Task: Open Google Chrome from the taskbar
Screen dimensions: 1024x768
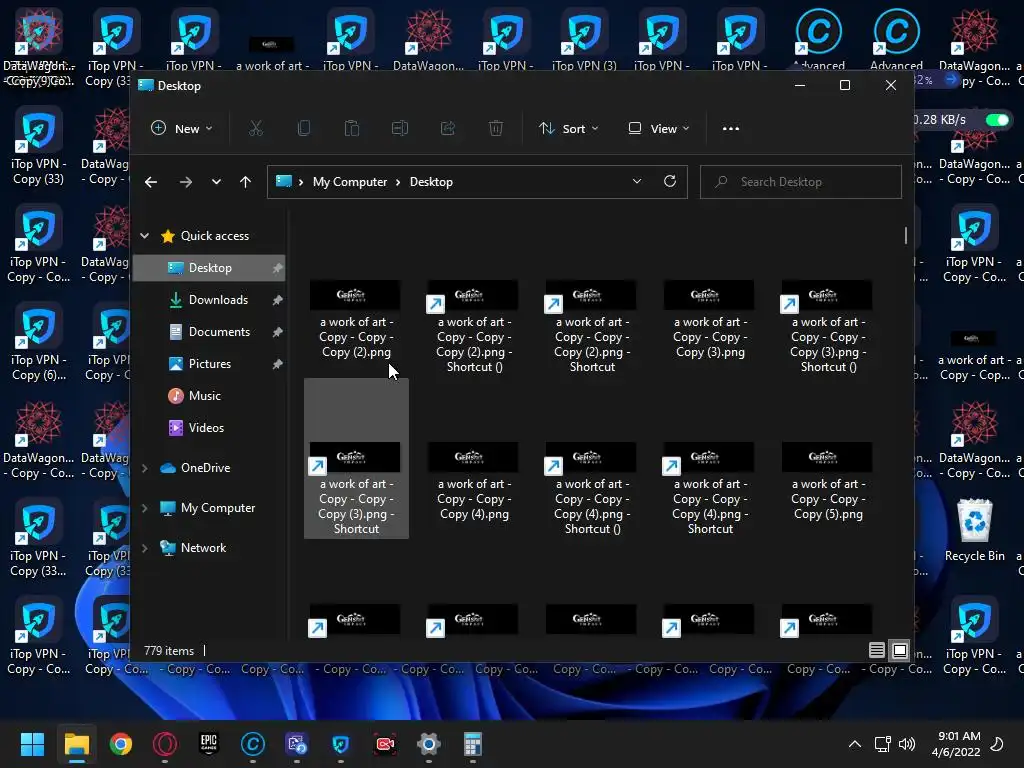Action: 121,744
